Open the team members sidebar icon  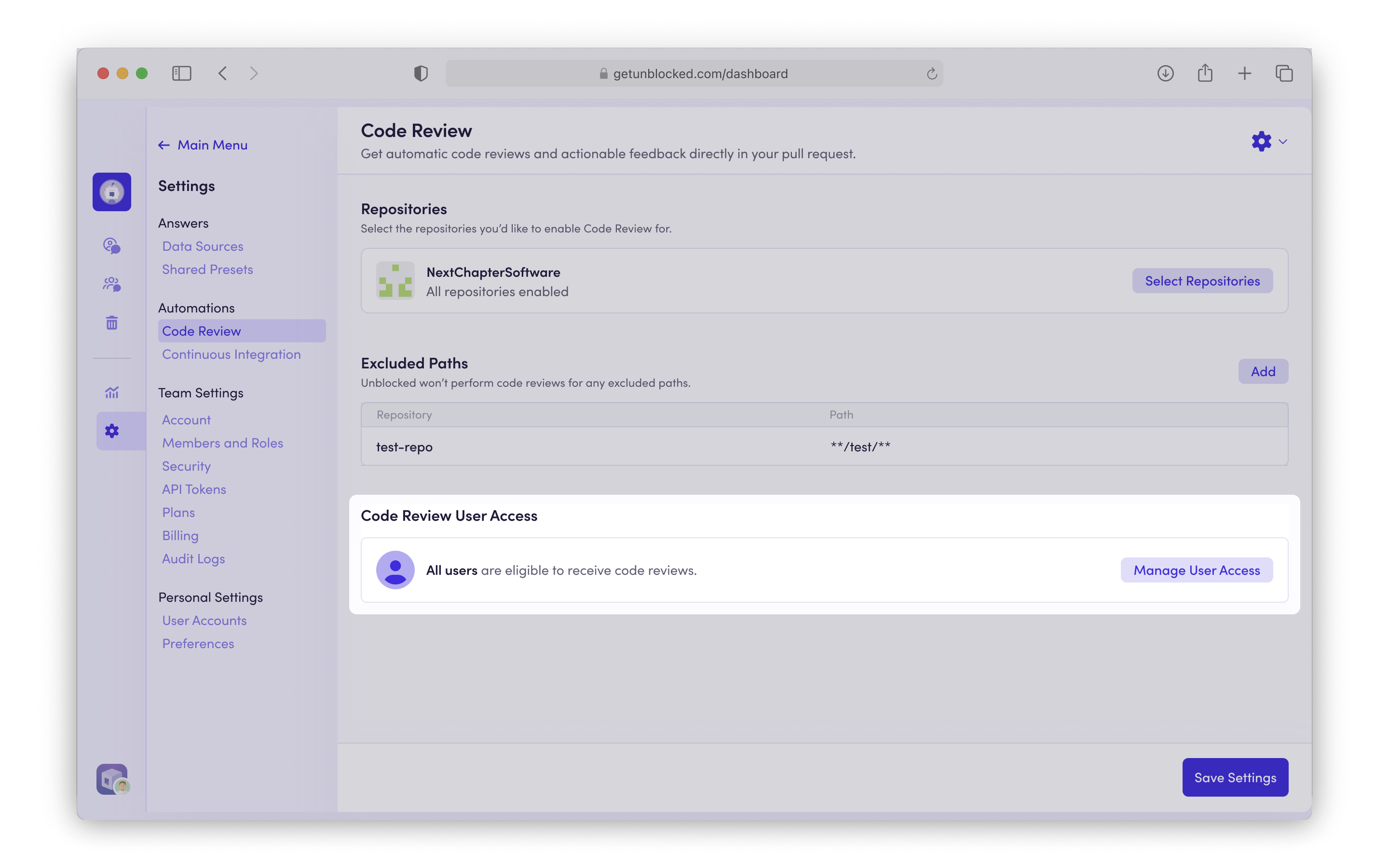111,284
